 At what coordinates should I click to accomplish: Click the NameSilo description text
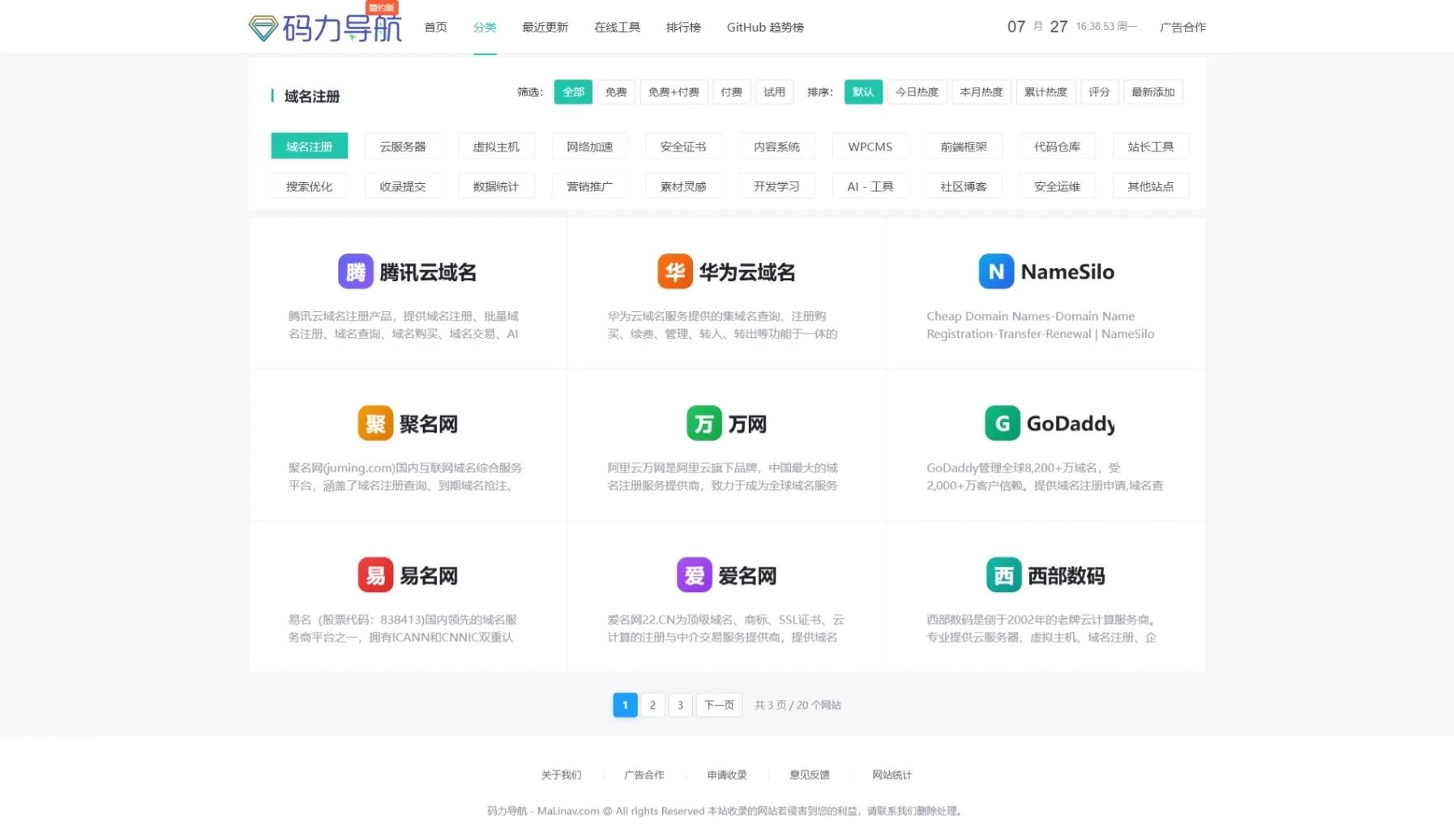pos(1040,325)
